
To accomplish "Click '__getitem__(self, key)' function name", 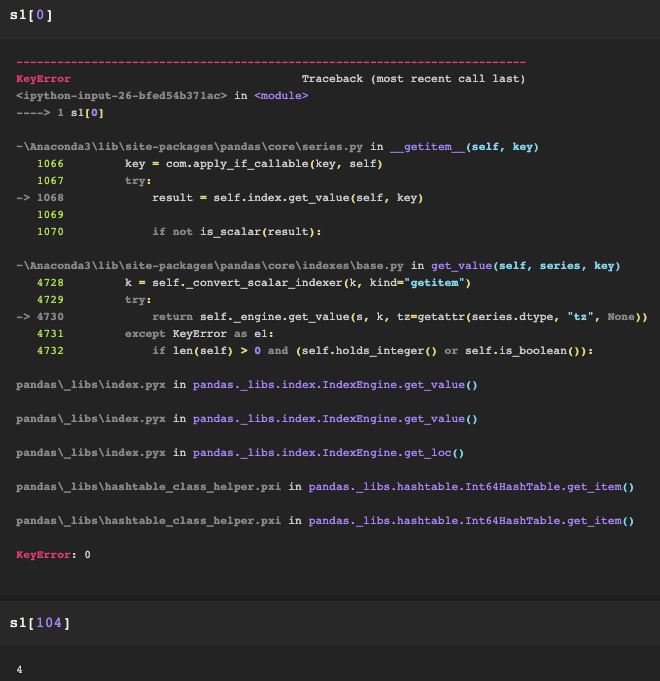I will (464, 147).
